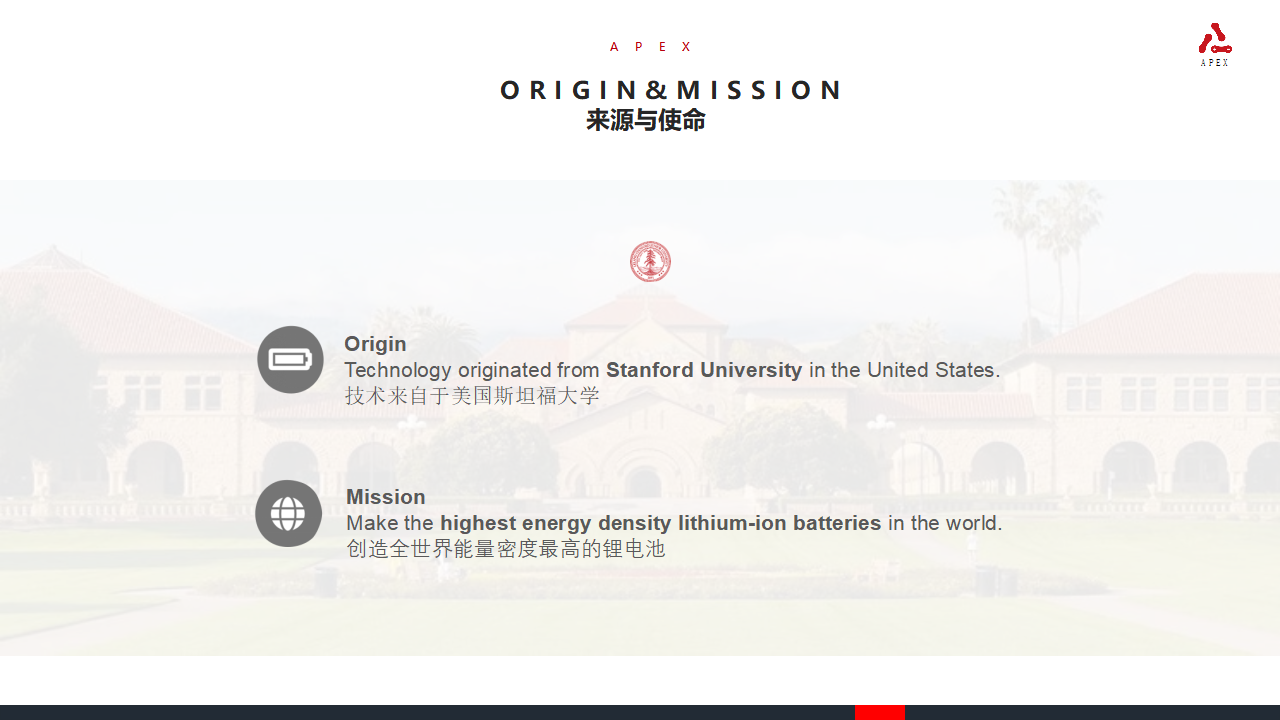Select the Origin heading
Image resolution: width=1280 pixels, height=720 pixels.
point(375,344)
